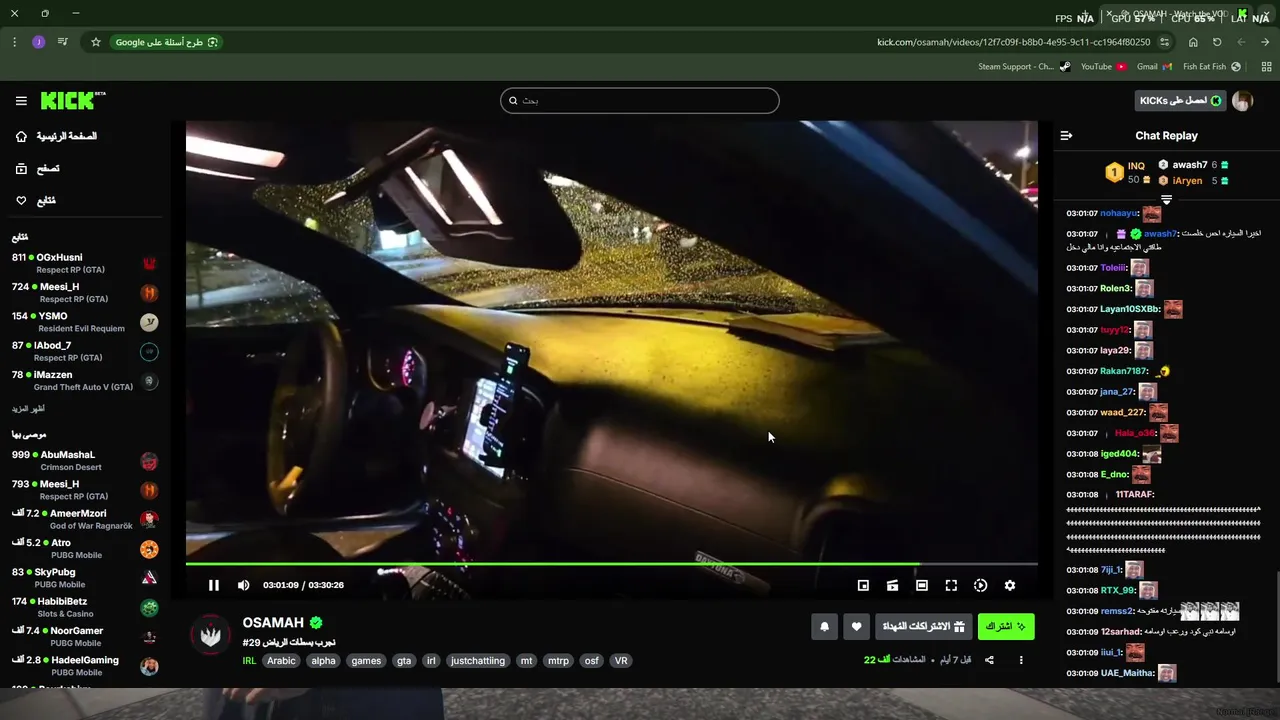Open the Following sidebar item
The height and width of the screenshot is (720, 1280).
tap(35, 201)
